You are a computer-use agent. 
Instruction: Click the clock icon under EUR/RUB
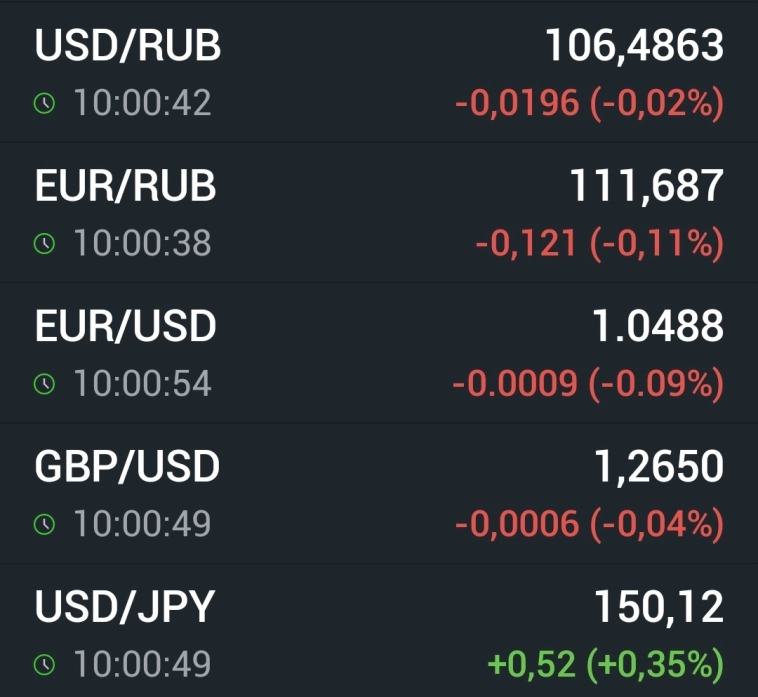coord(43,243)
